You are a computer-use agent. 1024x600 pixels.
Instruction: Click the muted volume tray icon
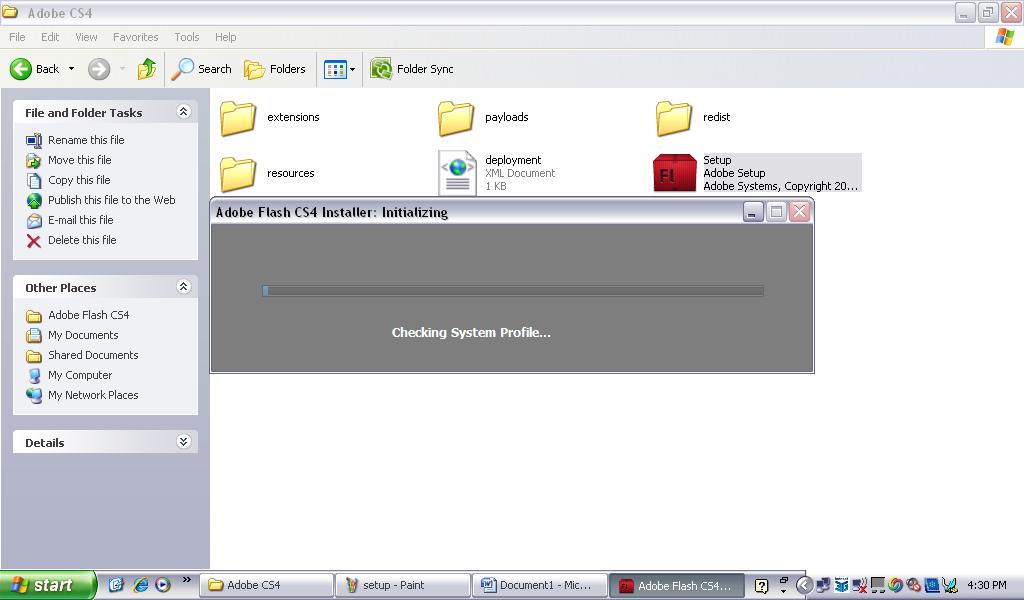[x=860, y=584]
